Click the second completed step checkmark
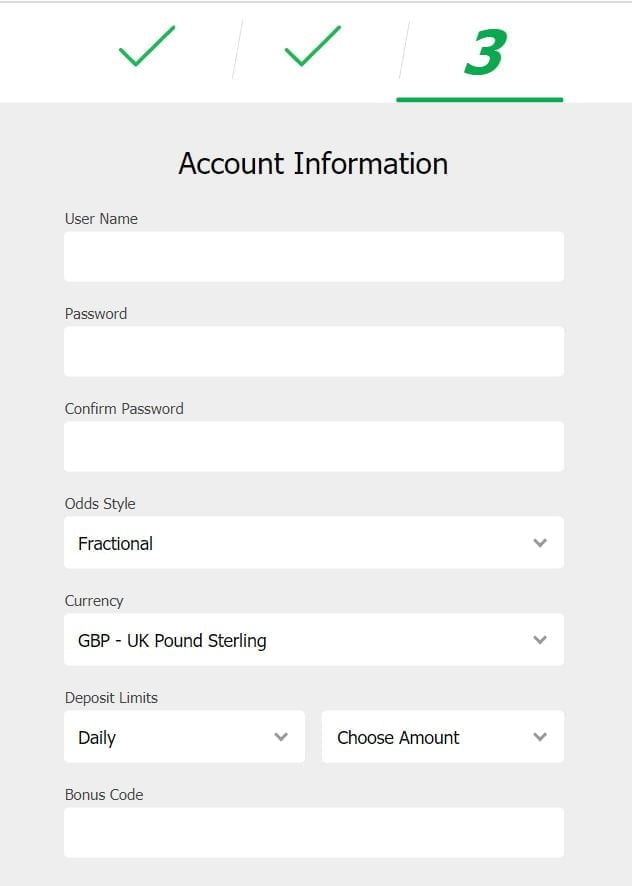 coord(312,47)
